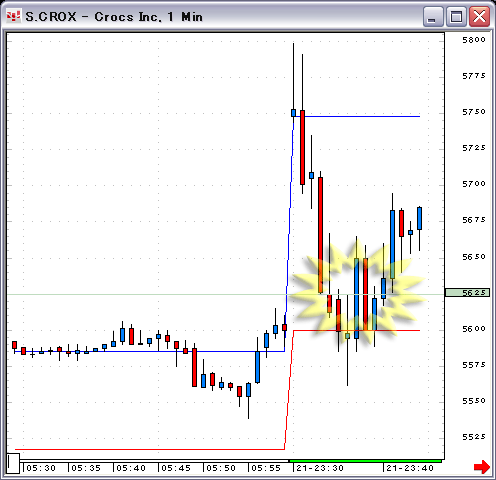Click the chart application icon in title bar

(x=14, y=16)
